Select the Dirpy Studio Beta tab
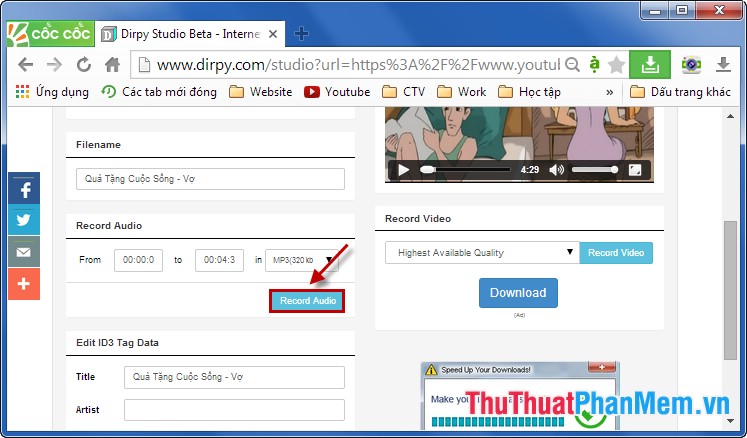The width and height of the screenshot is (747, 438). (190, 34)
